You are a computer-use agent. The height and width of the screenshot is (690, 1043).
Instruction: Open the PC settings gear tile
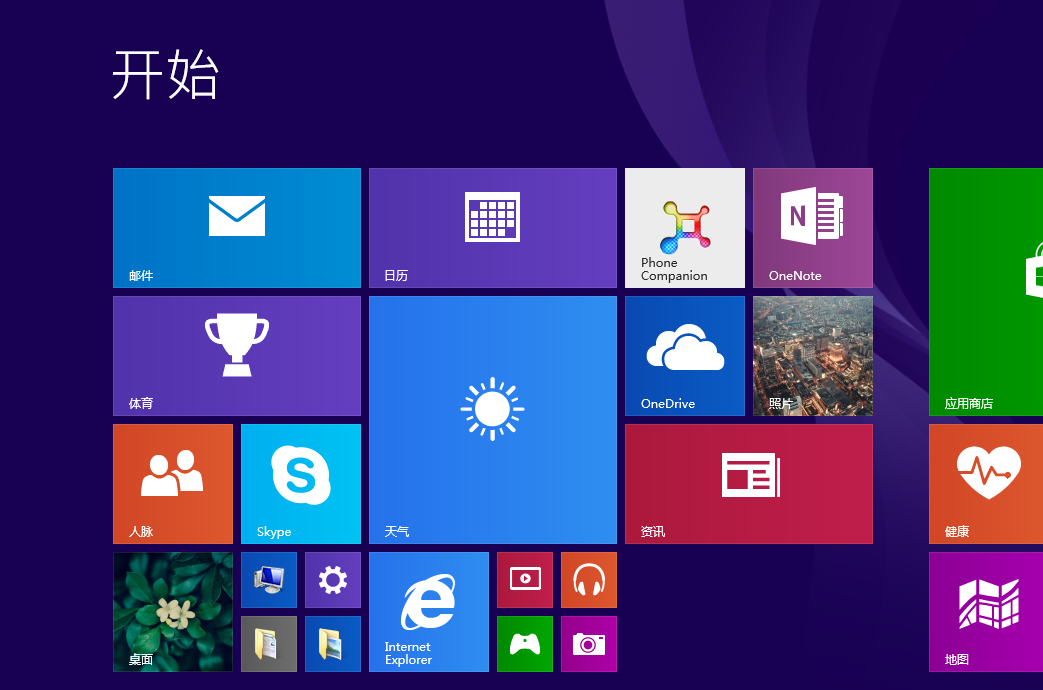click(333, 580)
